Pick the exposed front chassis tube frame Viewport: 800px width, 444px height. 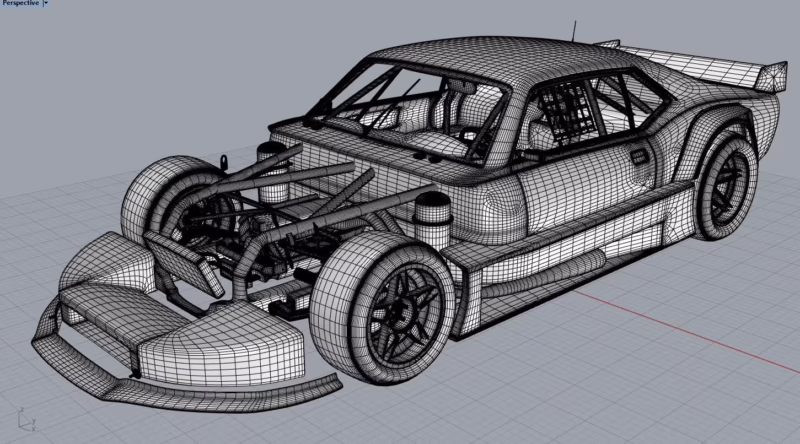coord(300,200)
